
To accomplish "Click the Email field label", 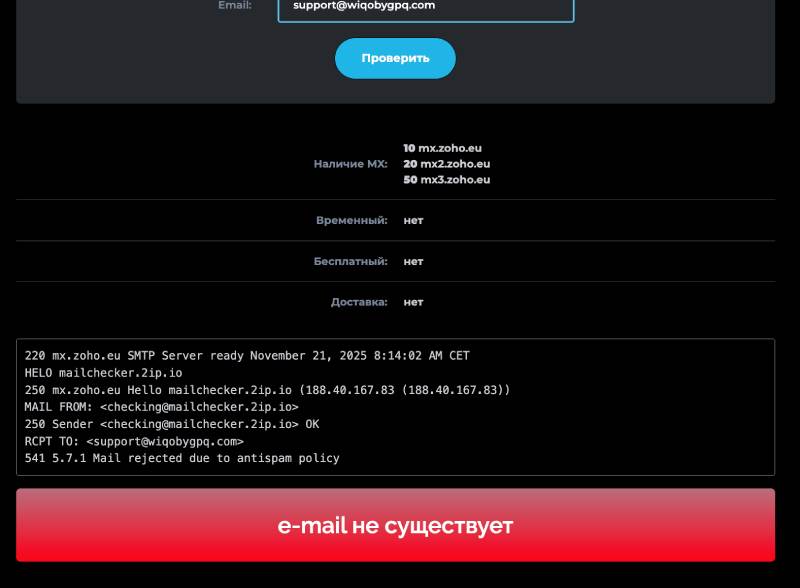I will (x=235, y=5).
